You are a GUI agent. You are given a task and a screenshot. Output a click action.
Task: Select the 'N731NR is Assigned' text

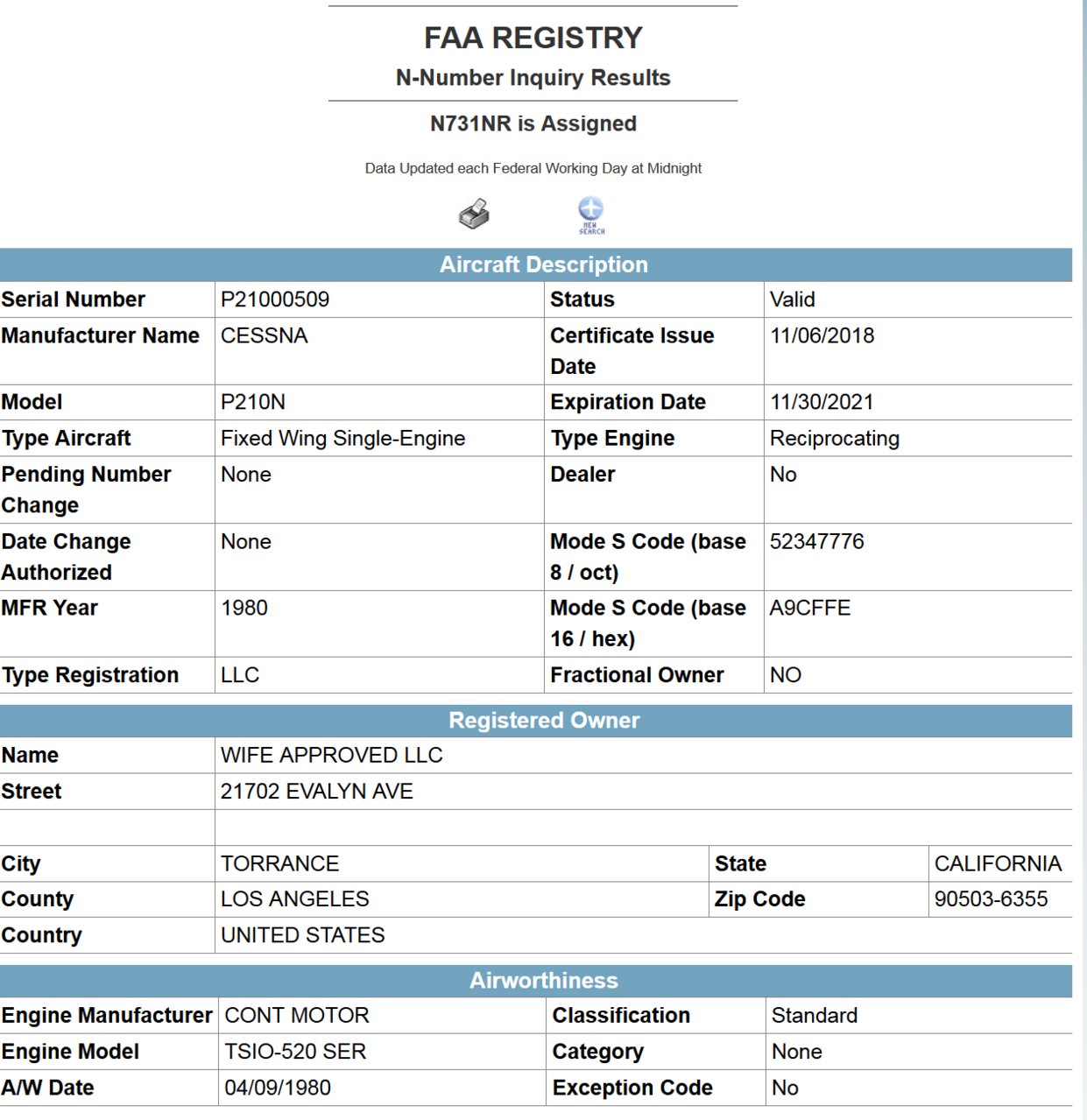click(x=533, y=123)
